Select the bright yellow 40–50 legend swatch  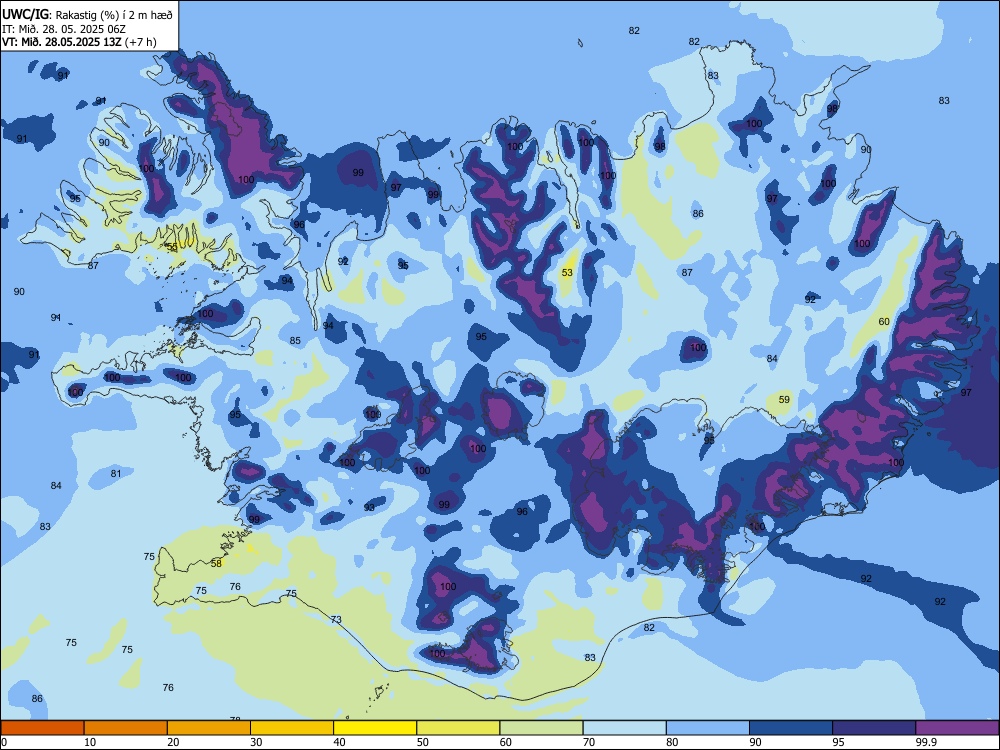click(375, 728)
